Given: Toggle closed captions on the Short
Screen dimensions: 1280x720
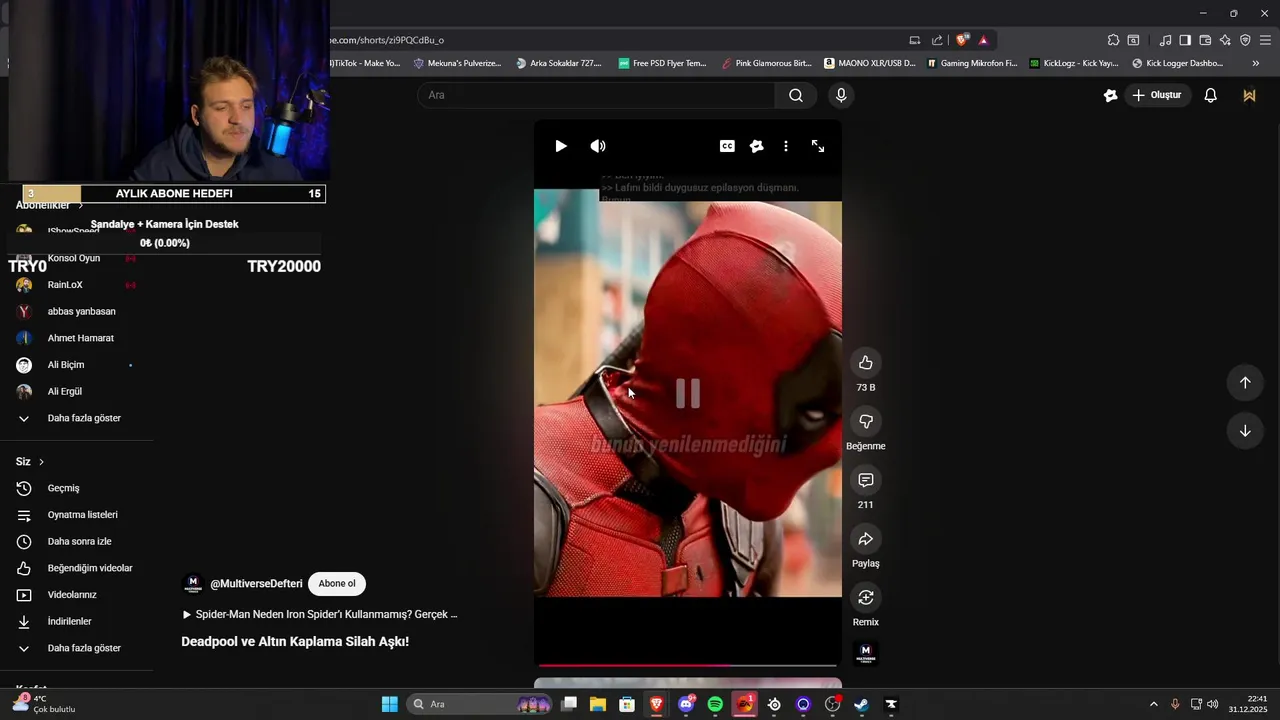Looking at the screenshot, I should [727, 146].
